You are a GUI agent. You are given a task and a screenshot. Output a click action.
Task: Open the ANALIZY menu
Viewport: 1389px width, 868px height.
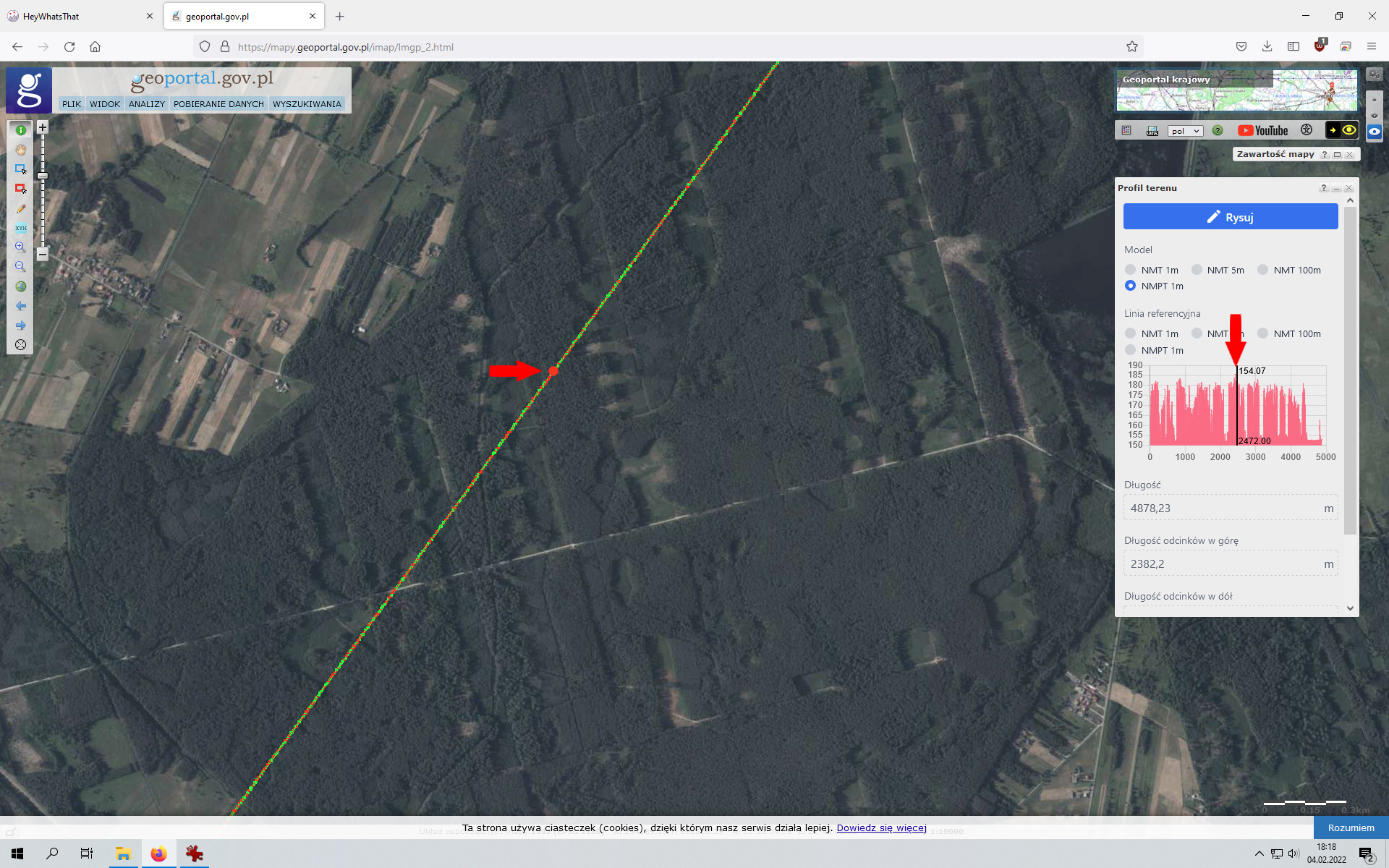point(147,104)
